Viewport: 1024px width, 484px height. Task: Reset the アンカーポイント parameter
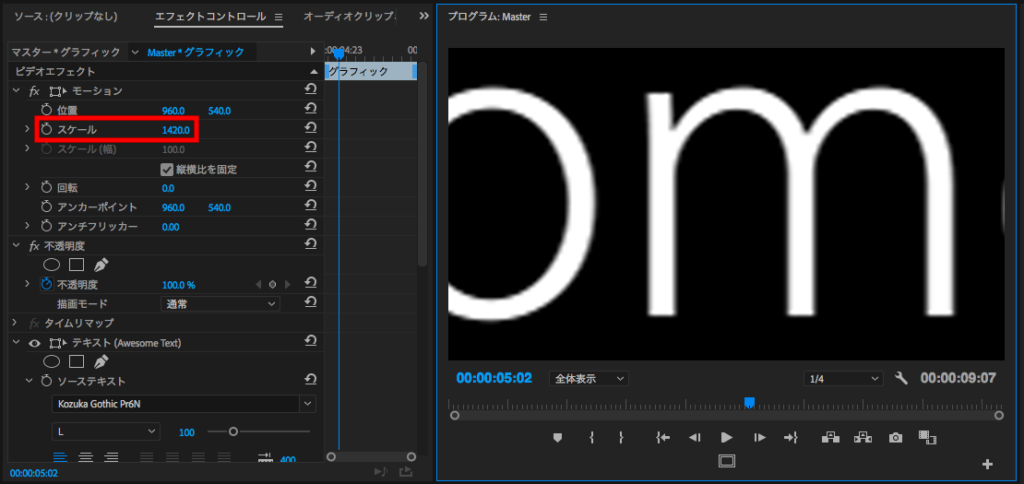point(311,207)
